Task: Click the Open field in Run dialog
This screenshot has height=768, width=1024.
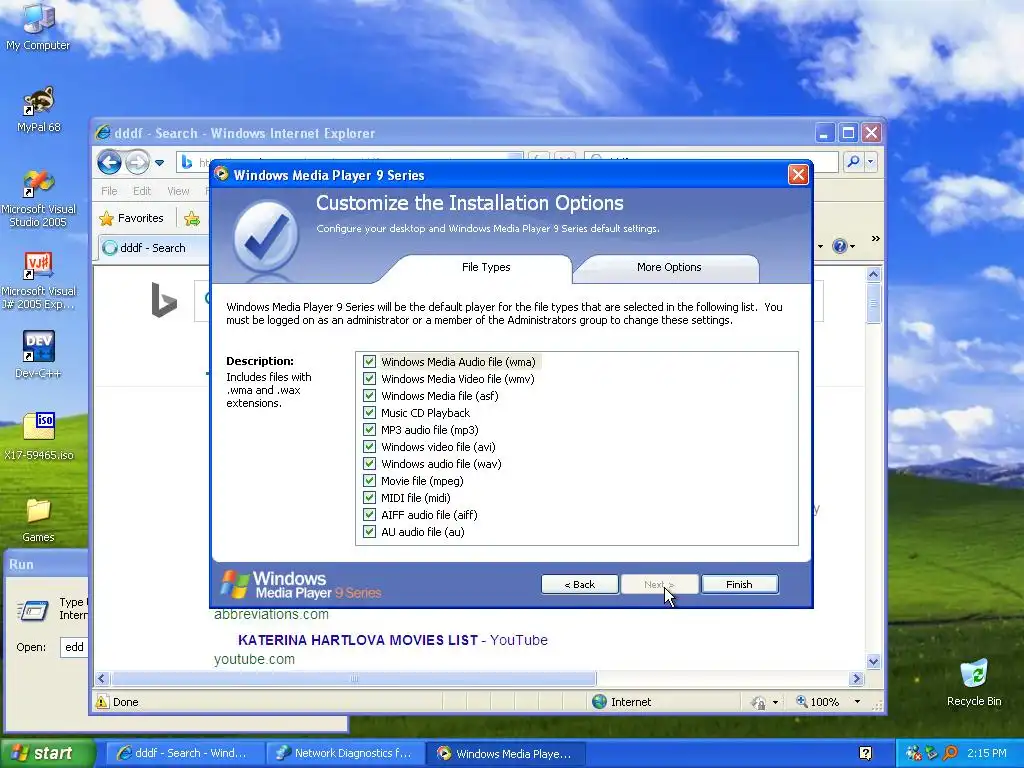Action: coord(74,647)
